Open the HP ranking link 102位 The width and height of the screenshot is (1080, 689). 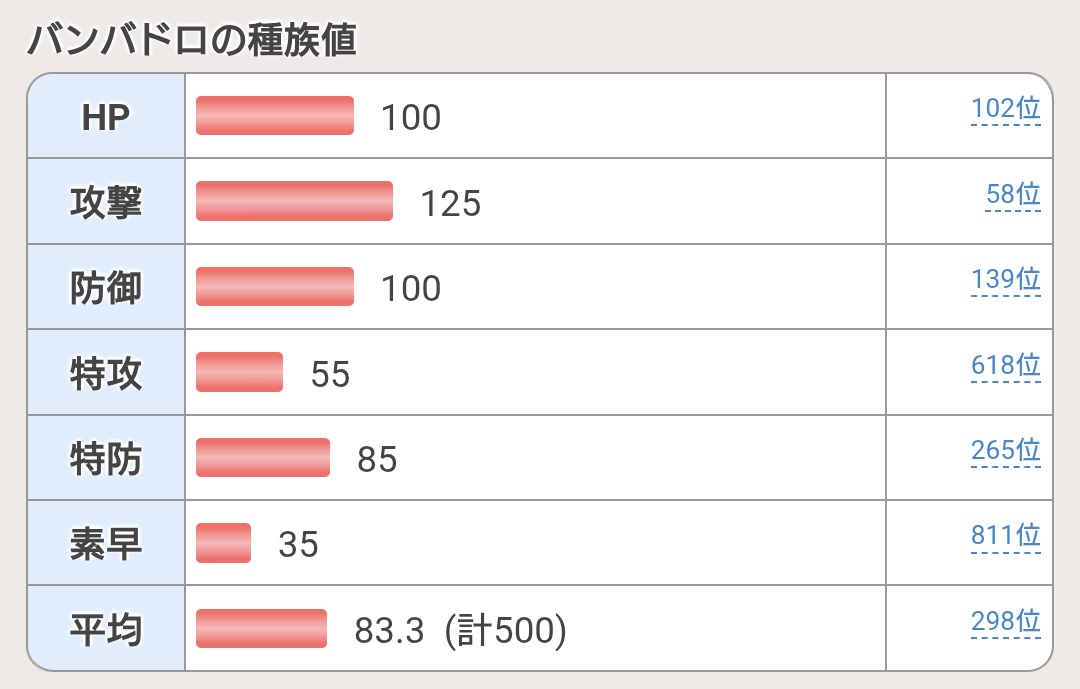pyautogui.click(x=1005, y=109)
